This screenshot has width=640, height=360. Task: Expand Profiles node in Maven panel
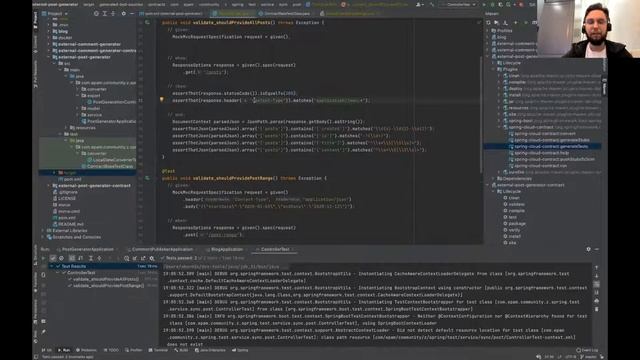[x=488, y=31]
